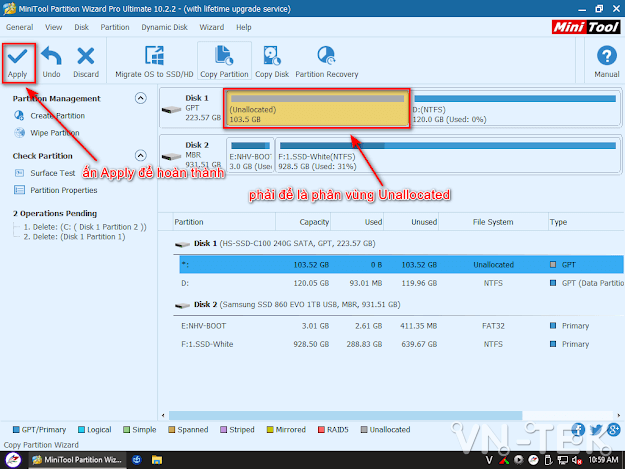Discard all pending changes

coord(86,63)
